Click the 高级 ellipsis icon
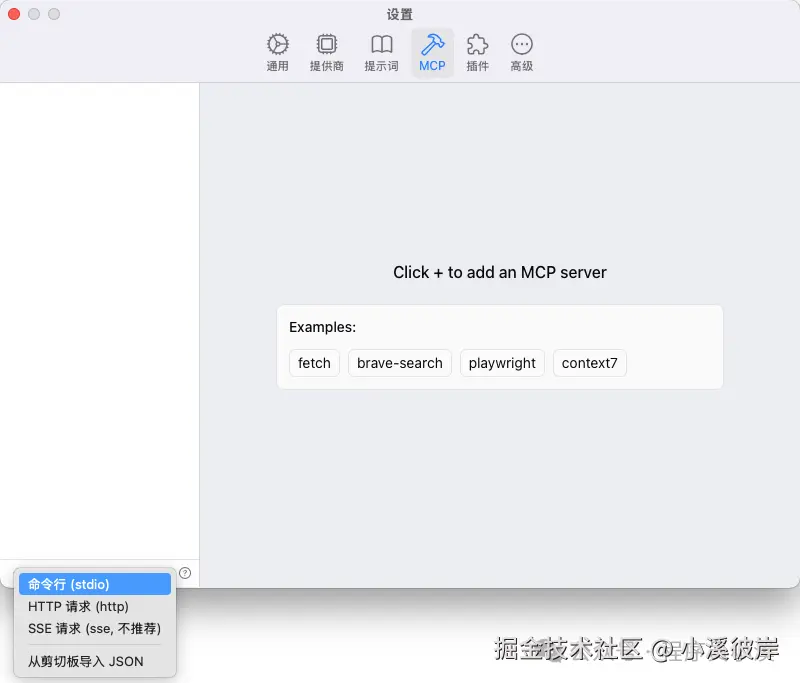Viewport: 800px width, 683px height. (521, 44)
